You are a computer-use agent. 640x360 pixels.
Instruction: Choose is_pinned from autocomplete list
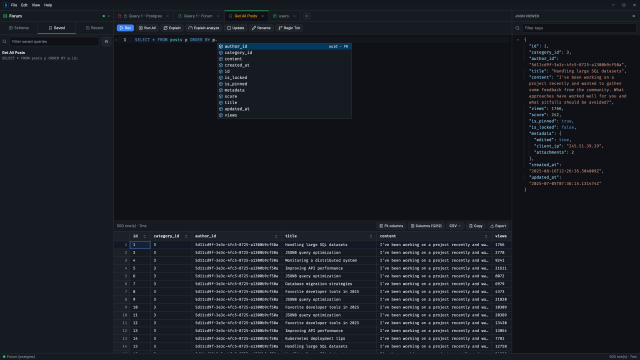point(284,84)
